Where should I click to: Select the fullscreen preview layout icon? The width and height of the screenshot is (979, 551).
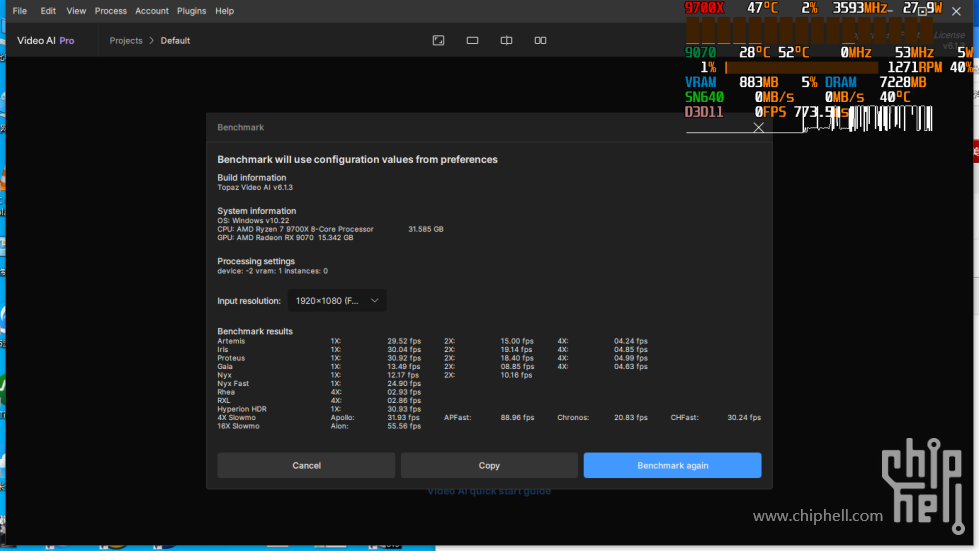(x=438, y=41)
